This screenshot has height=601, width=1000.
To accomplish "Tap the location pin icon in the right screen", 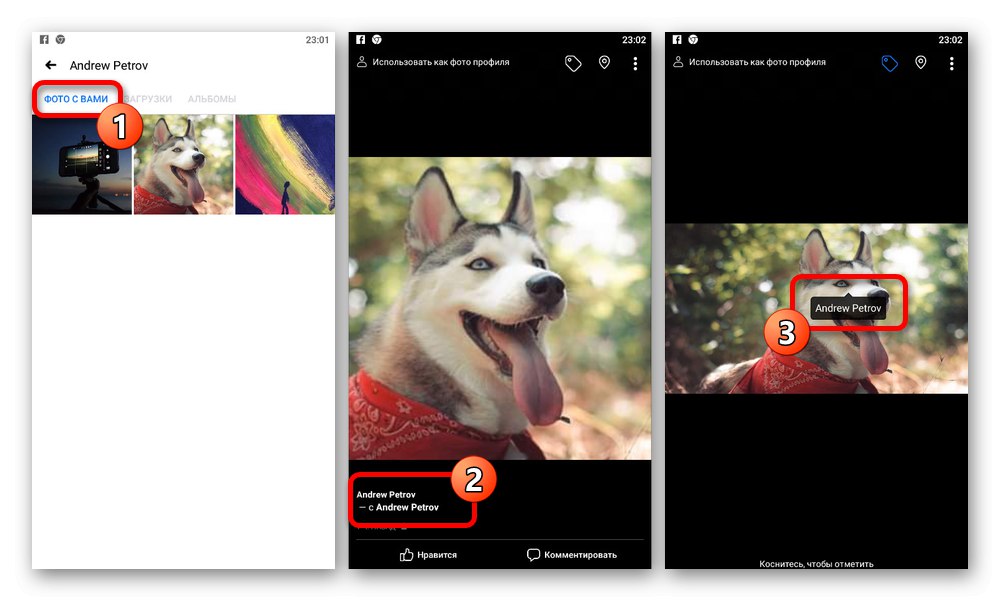I will pos(920,63).
